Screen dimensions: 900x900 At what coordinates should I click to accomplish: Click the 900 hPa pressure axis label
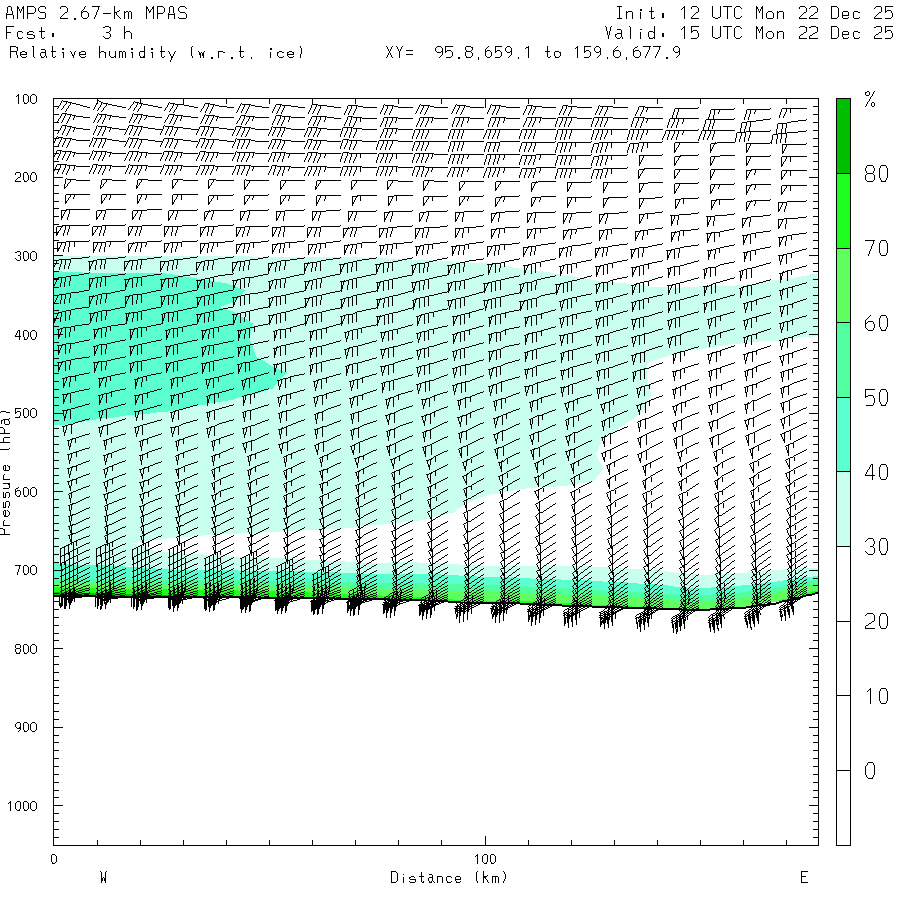point(26,727)
